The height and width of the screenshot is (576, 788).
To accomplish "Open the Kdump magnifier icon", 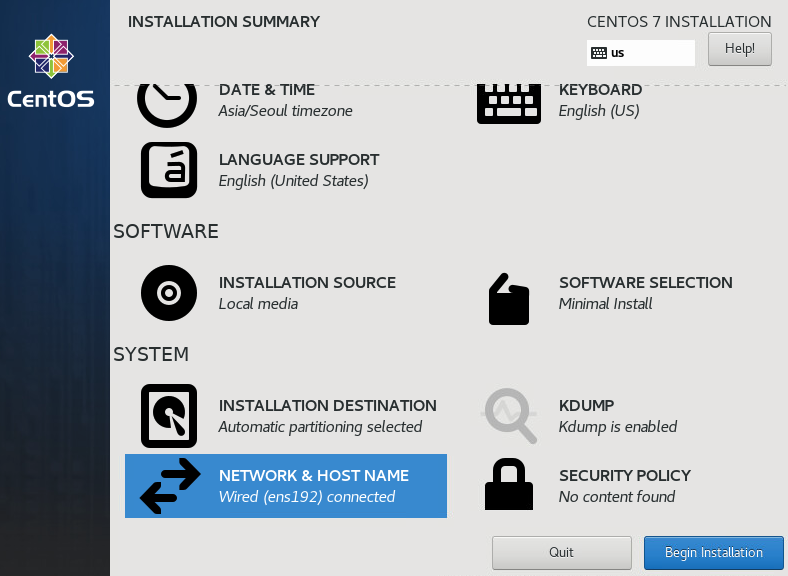I will coord(509,416).
